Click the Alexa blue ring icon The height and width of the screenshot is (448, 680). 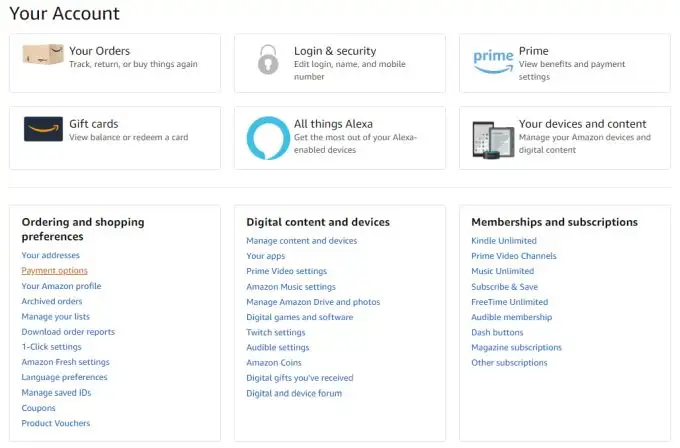click(267, 137)
